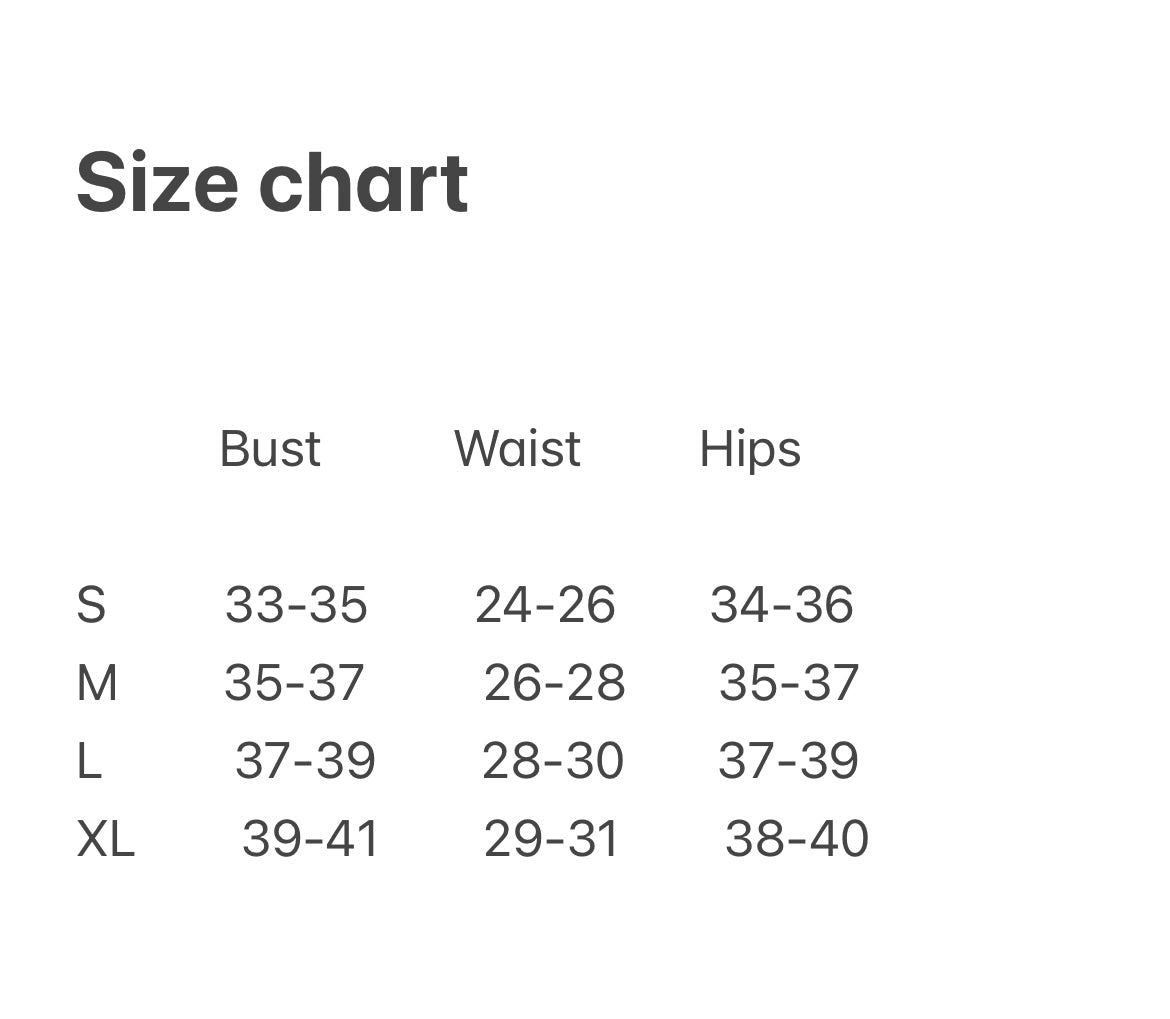Click large bust value 37-39
The image size is (1170, 1019).
pyautogui.click(x=305, y=762)
